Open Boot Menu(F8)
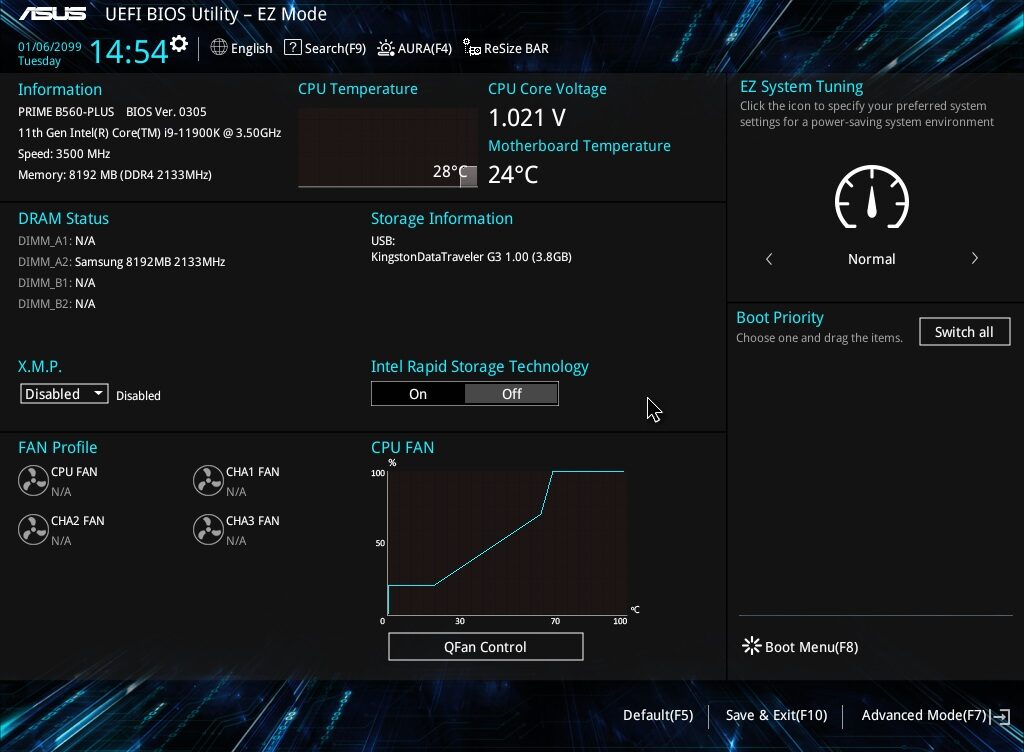1024x752 pixels. tap(811, 647)
